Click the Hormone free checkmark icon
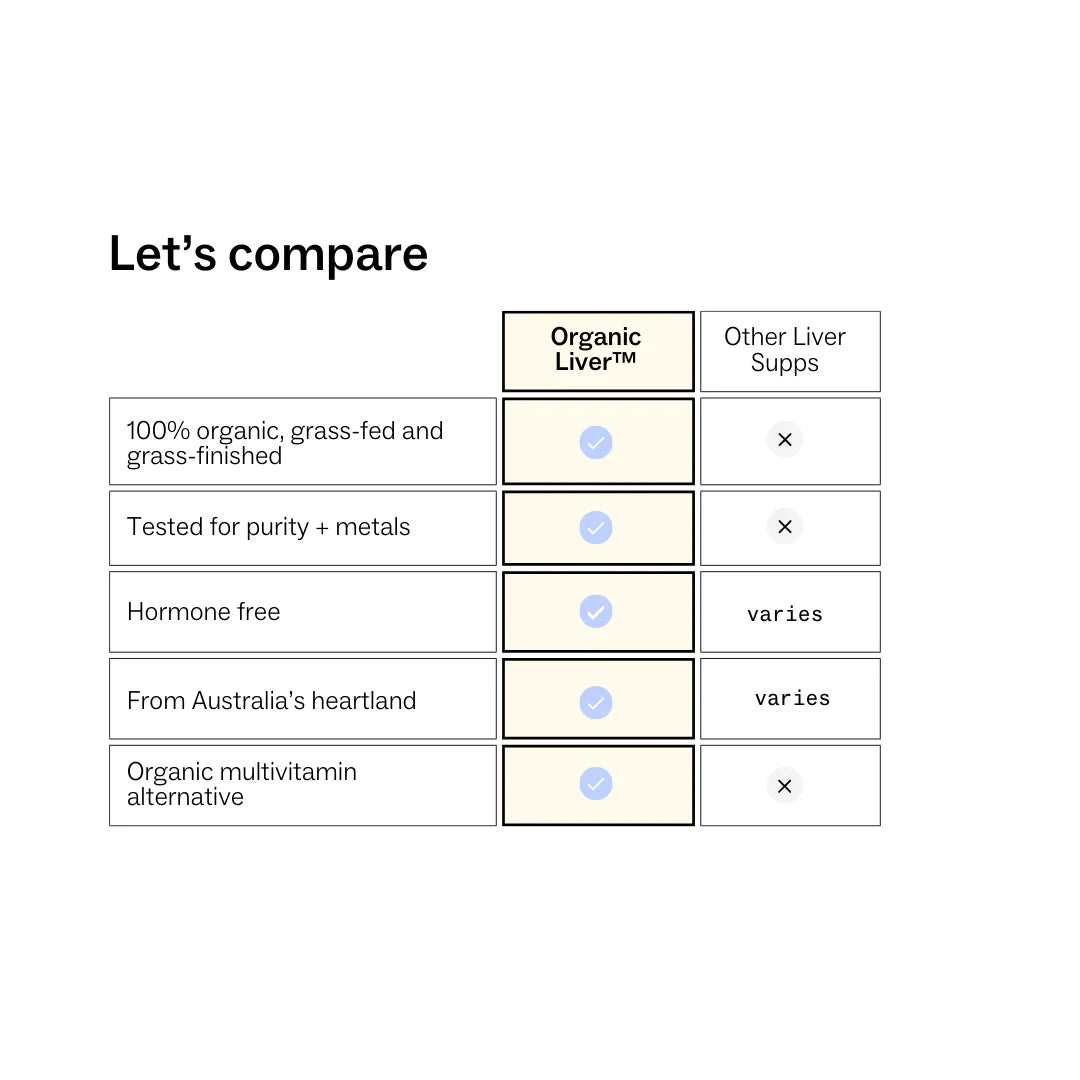This screenshot has width=1080, height=1080. pos(596,612)
